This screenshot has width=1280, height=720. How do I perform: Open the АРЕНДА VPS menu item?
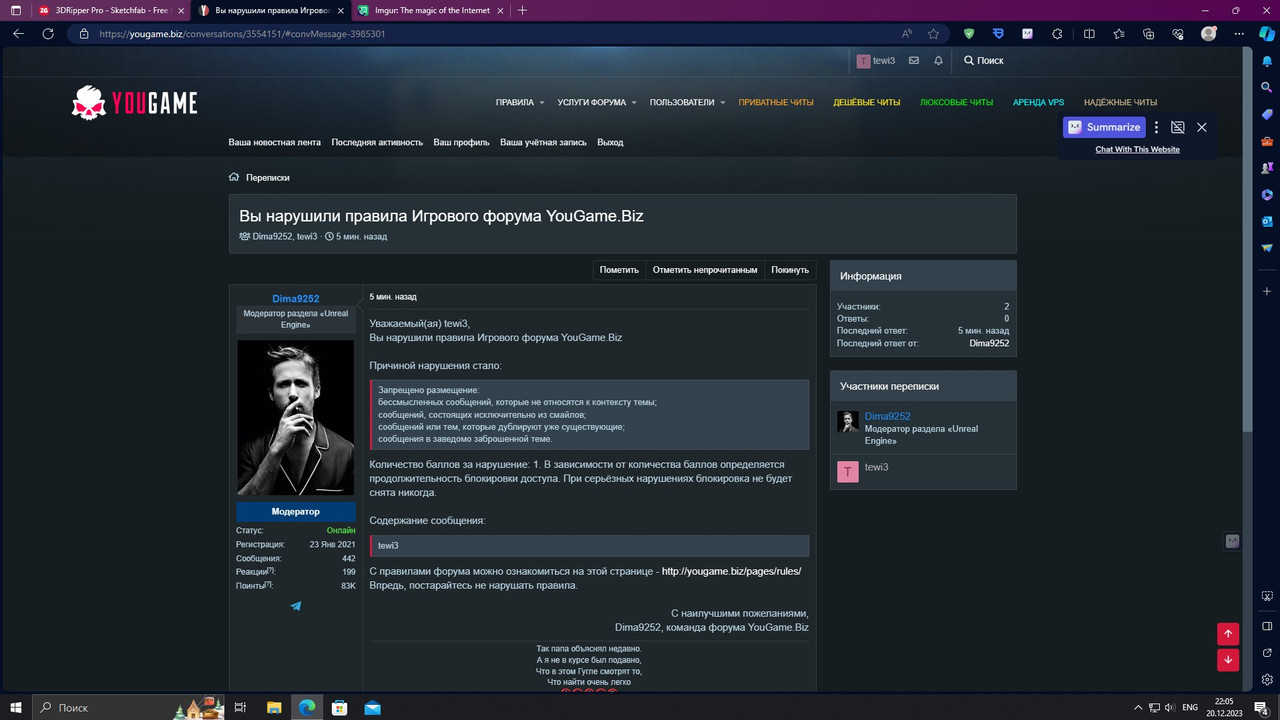click(x=1038, y=102)
